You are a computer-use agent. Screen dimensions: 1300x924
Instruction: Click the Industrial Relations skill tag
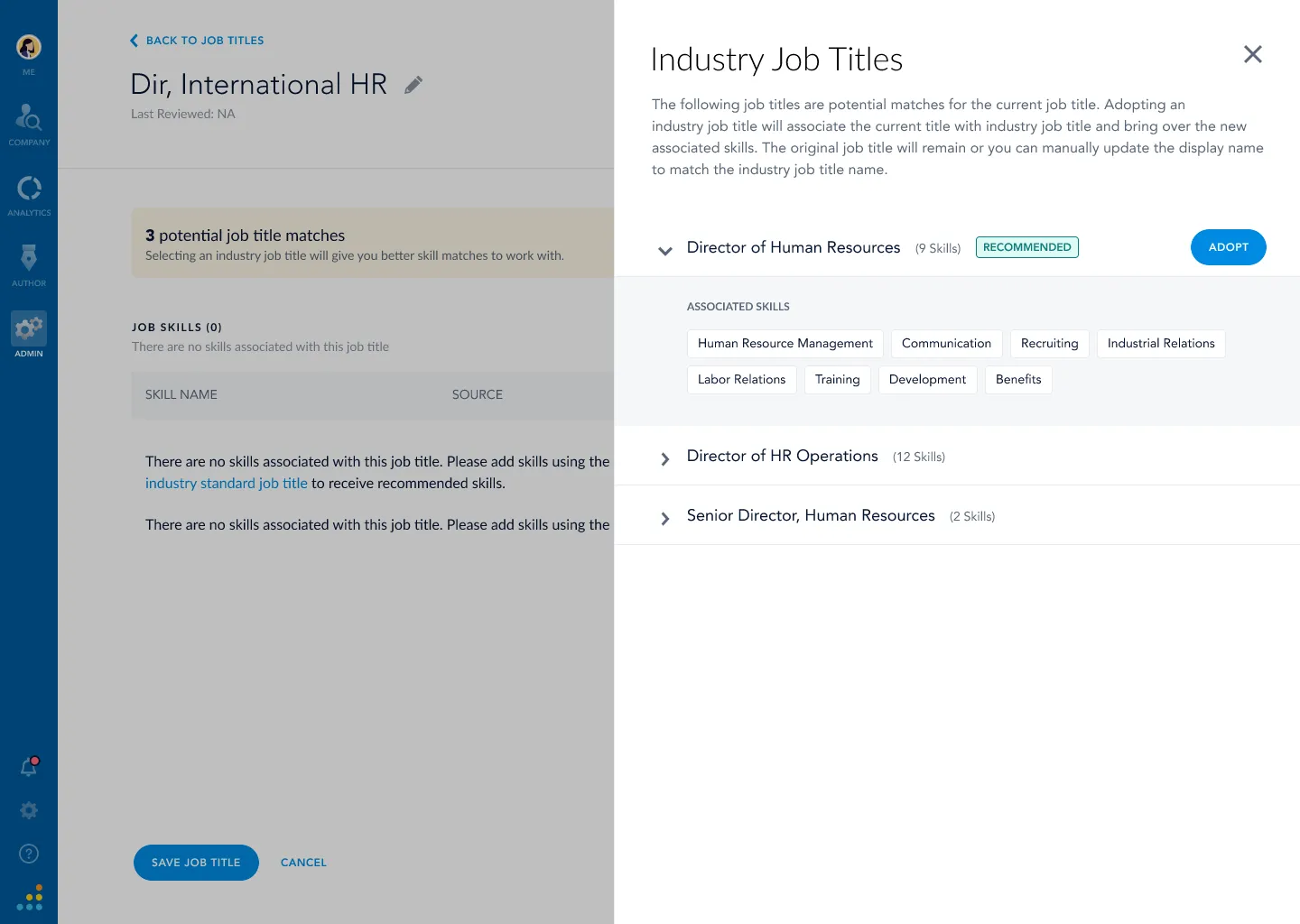(1161, 344)
